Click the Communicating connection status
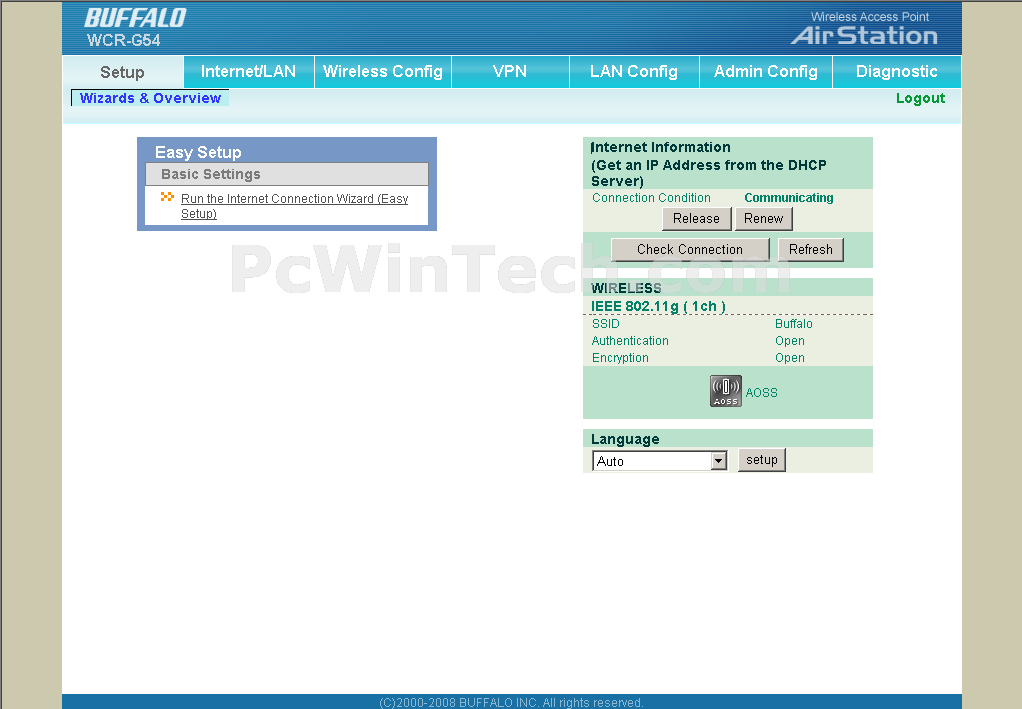This screenshot has width=1022, height=709. coord(789,197)
